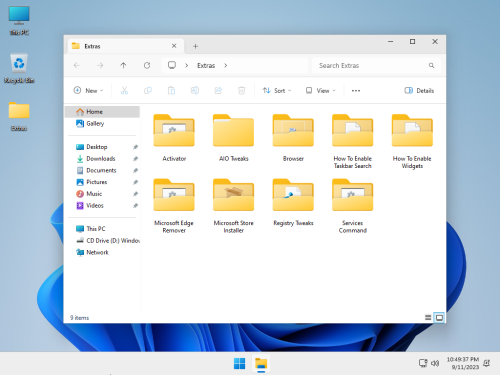This screenshot has height=375, width=500.
Task: Select How To Enable Widgets folder
Action: click(412, 141)
